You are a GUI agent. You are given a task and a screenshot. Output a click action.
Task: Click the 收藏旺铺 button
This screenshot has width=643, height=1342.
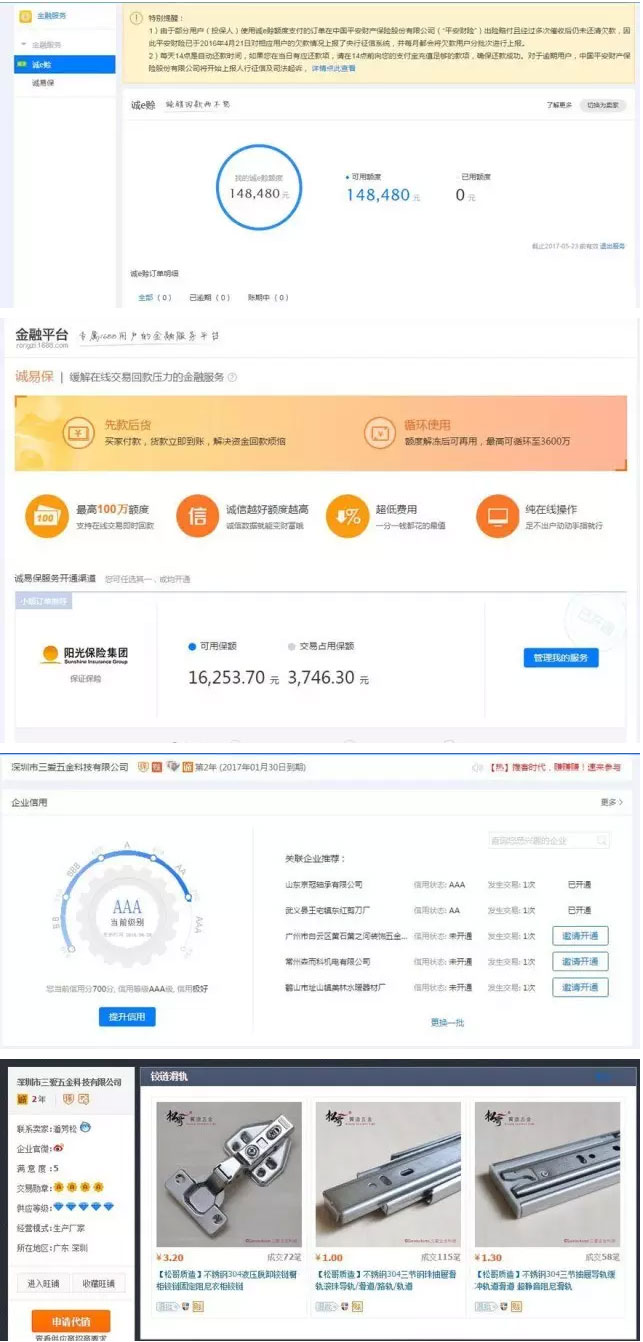coord(97,1283)
